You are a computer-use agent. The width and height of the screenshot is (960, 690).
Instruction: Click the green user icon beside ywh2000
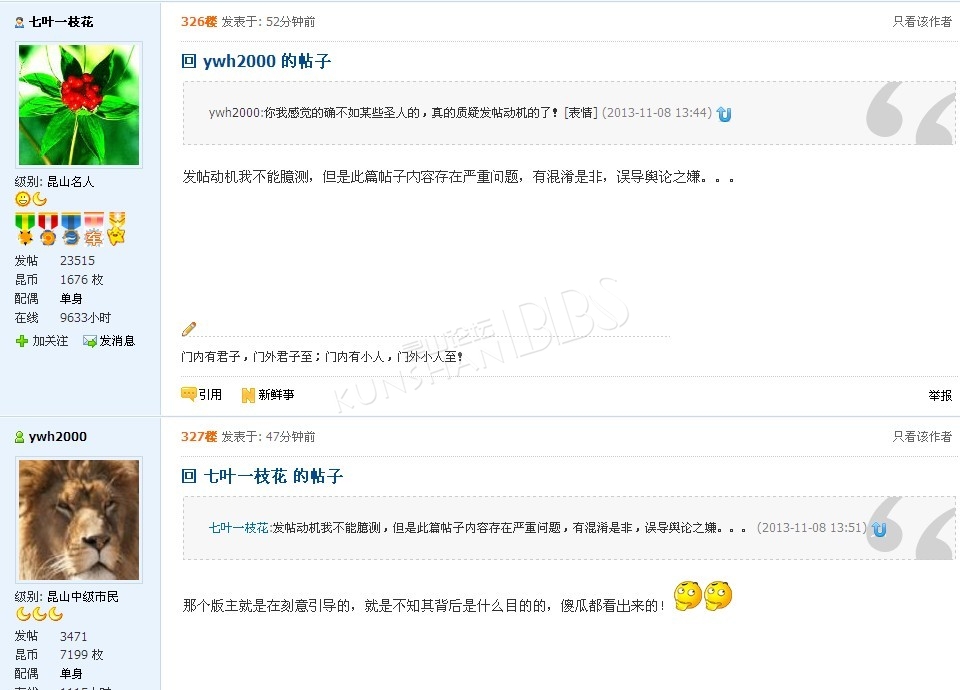(x=20, y=437)
